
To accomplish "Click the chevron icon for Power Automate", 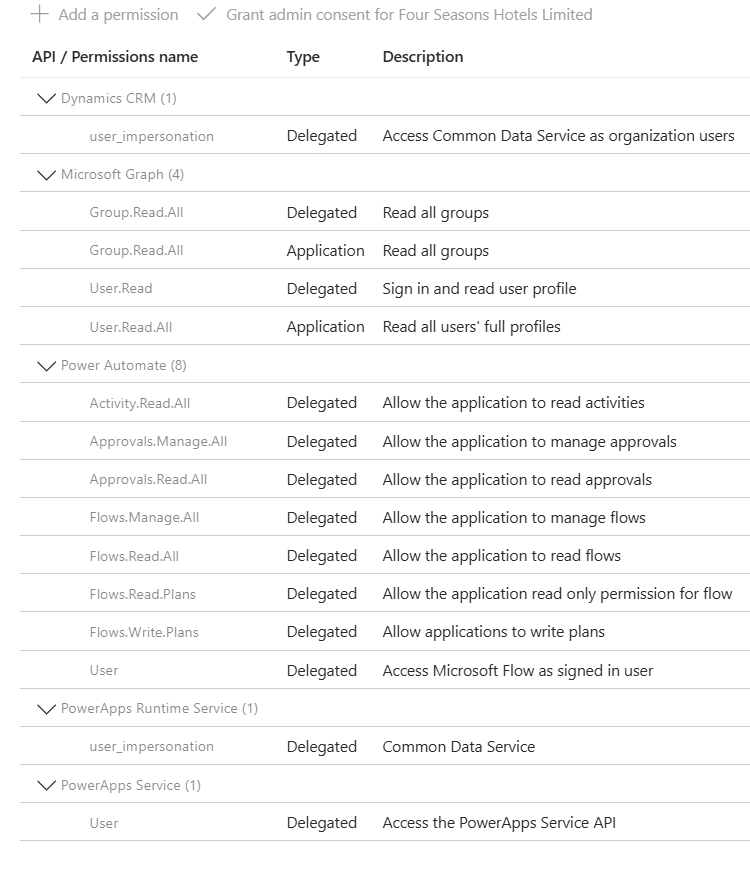I will 46,365.
